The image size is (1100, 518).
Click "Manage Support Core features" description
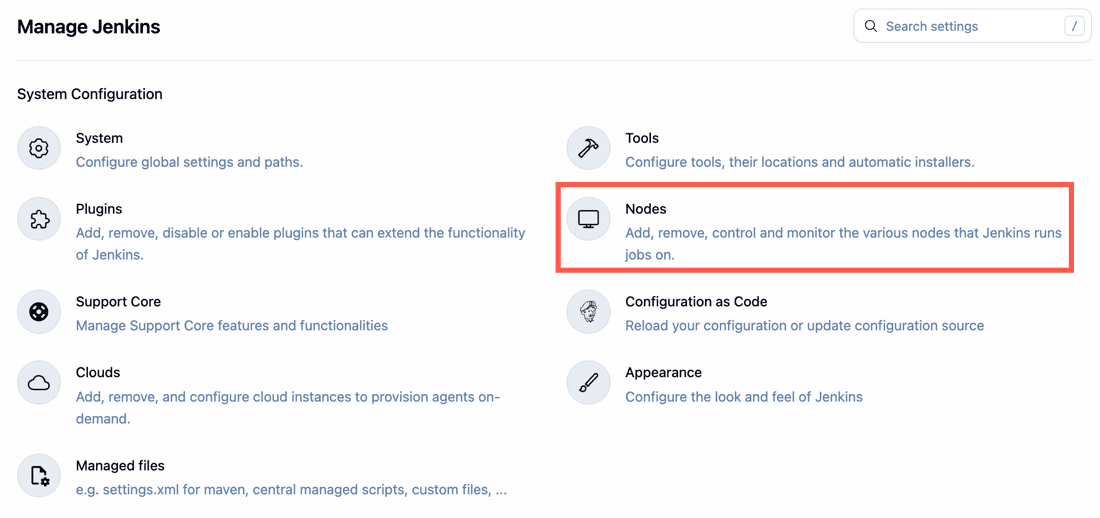(x=232, y=325)
